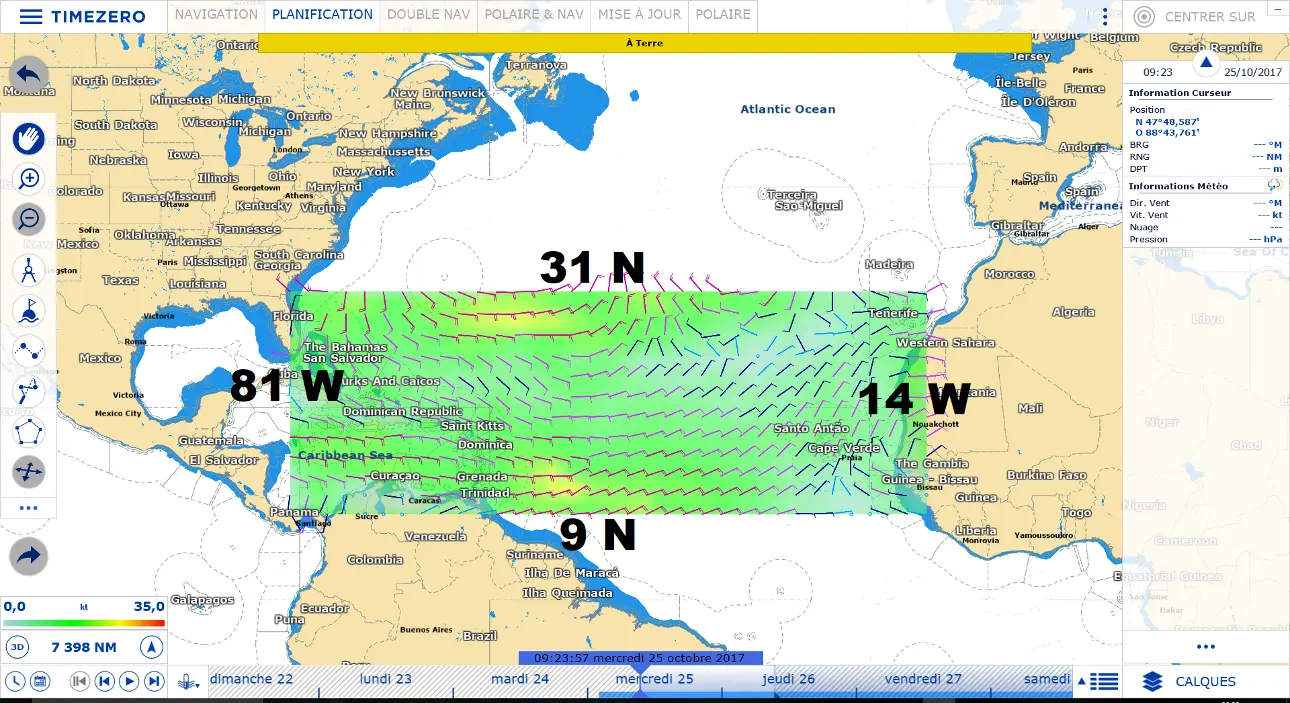Click the wind speed color scale bar

(x=84, y=623)
